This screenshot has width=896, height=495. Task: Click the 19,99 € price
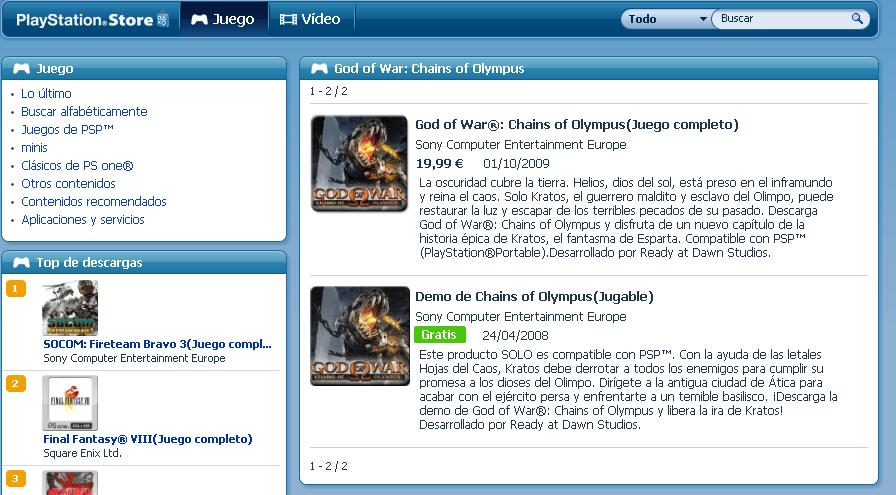click(439, 163)
